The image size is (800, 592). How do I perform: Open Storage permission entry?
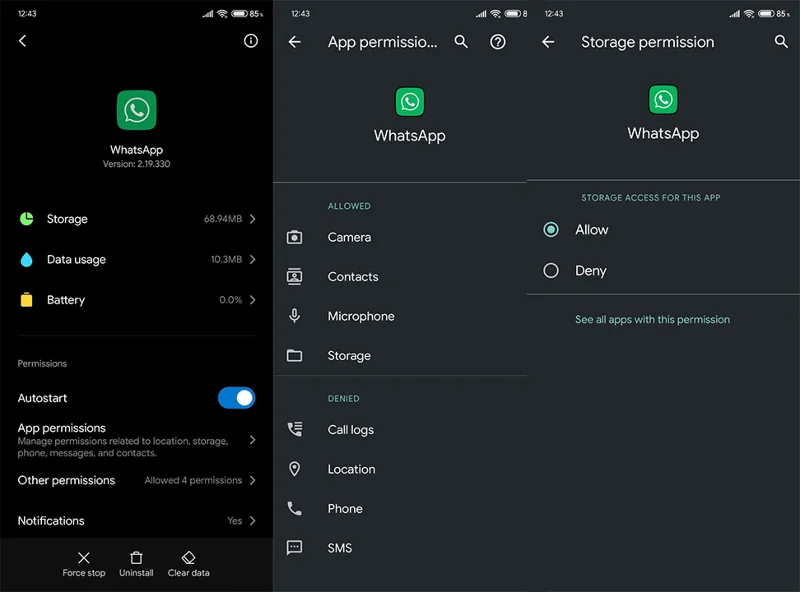tap(400, 356)
